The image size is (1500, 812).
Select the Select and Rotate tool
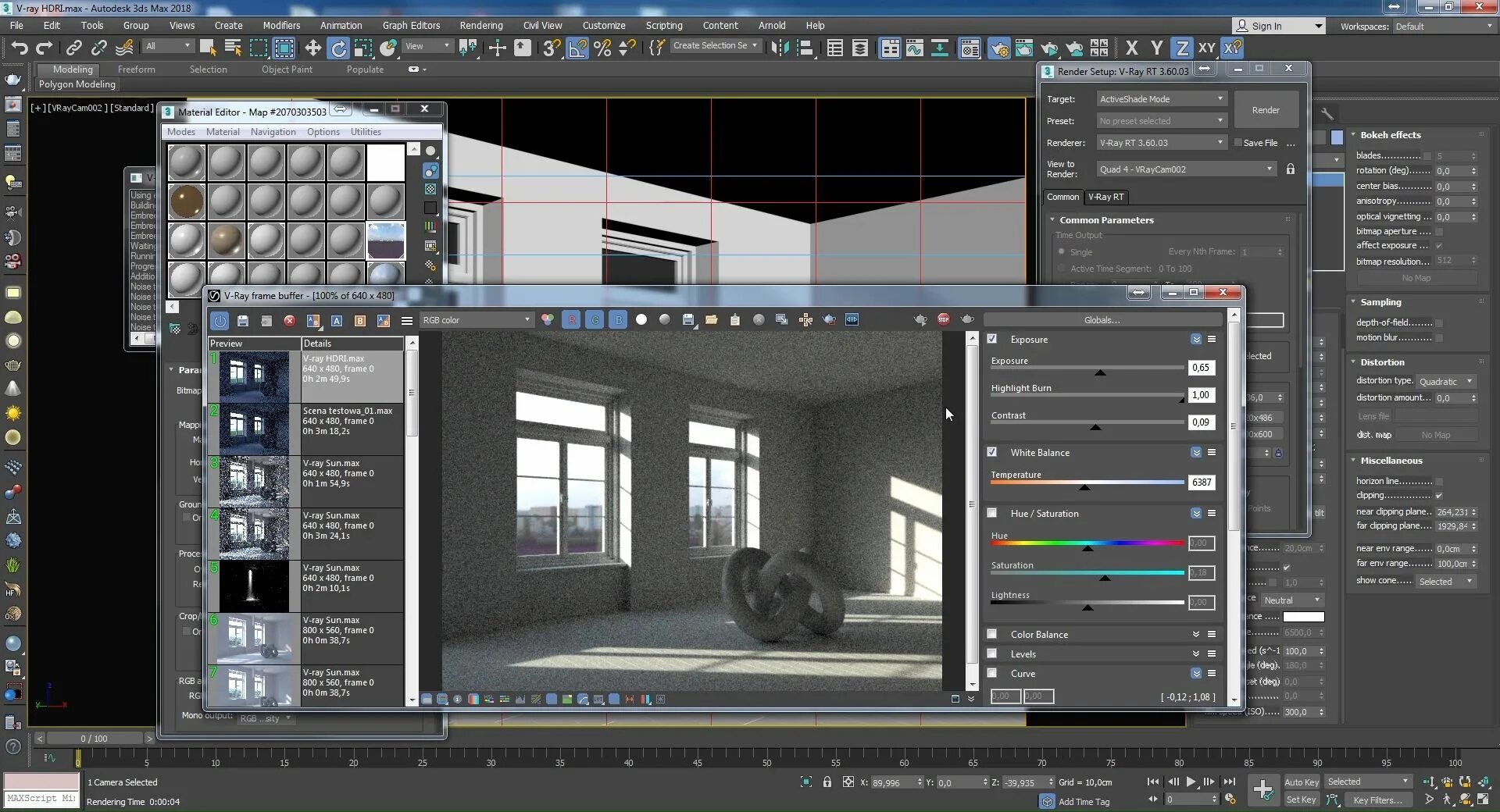click(337, 48)
